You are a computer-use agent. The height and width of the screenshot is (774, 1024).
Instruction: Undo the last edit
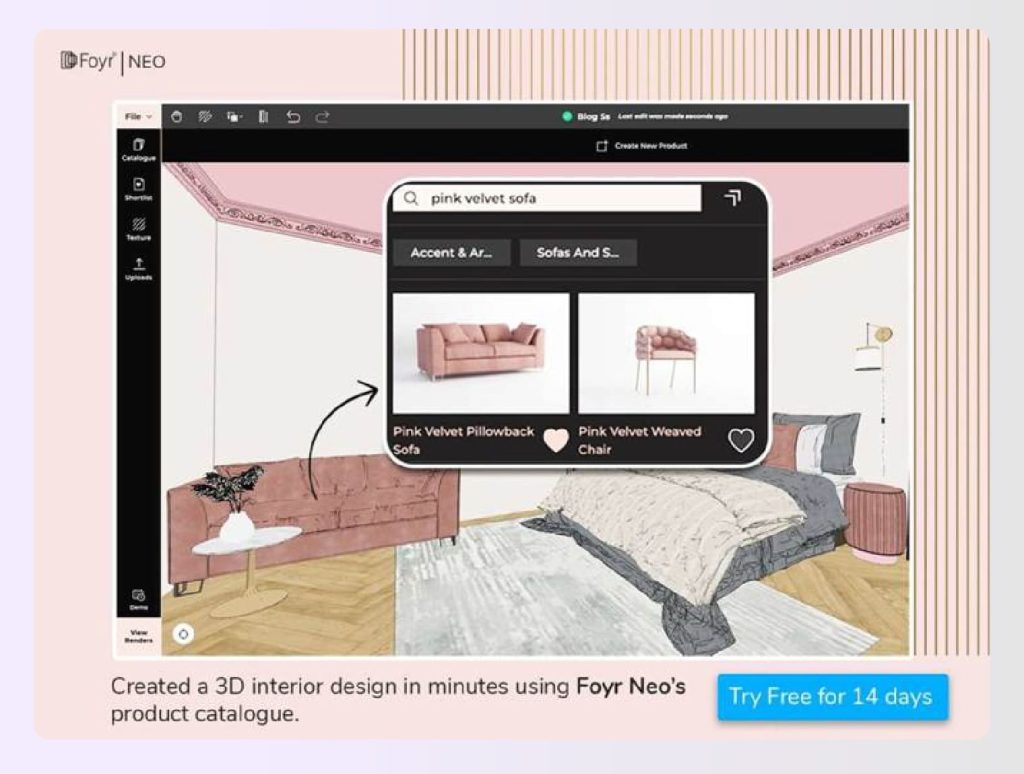pyautogui.click(x=293, y=117)
